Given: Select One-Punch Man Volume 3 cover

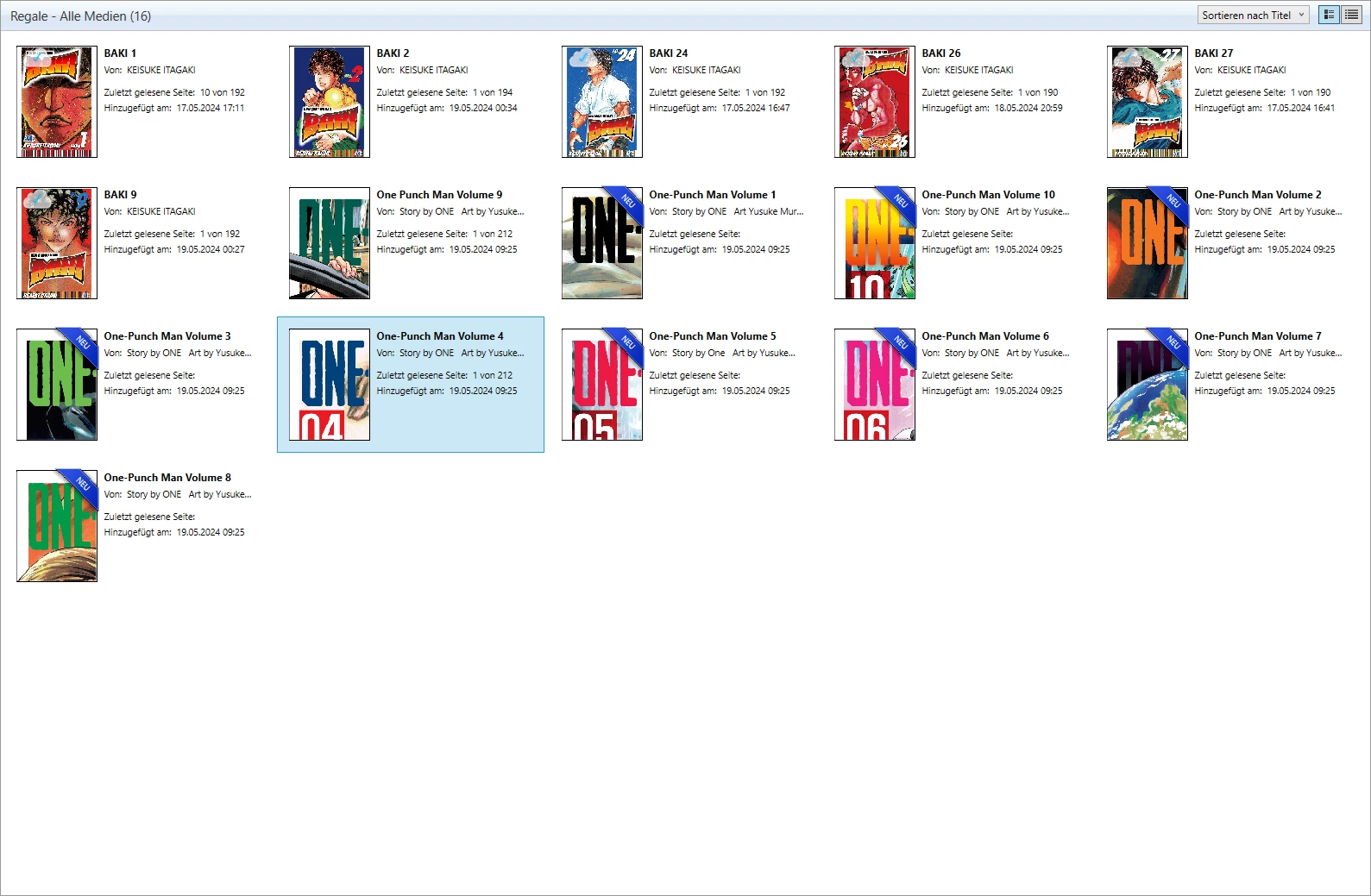Looking at the screenshot, I should [x=57, y=385].
